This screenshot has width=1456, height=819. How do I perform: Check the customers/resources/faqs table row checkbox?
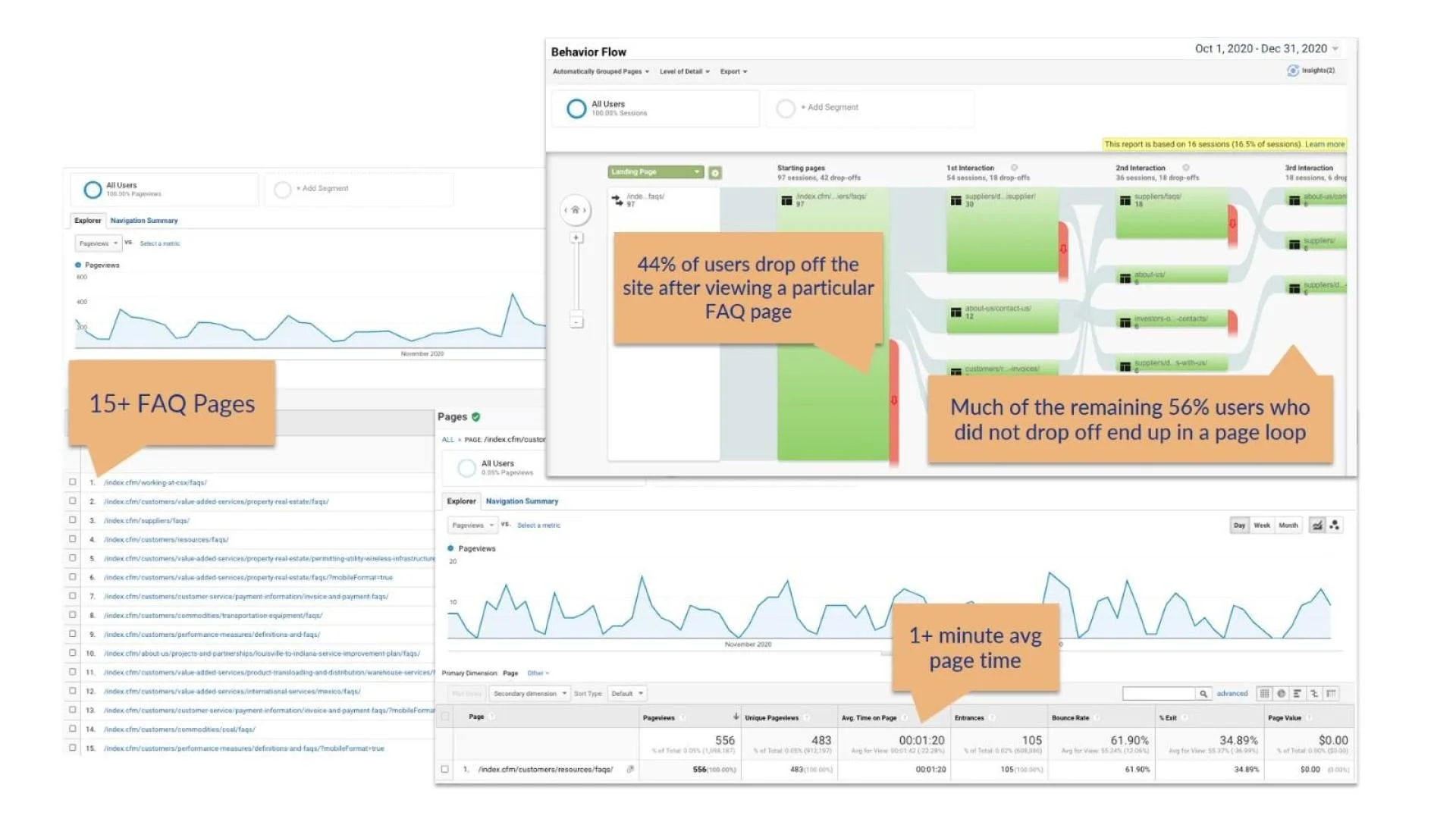[x=445, y=769]
